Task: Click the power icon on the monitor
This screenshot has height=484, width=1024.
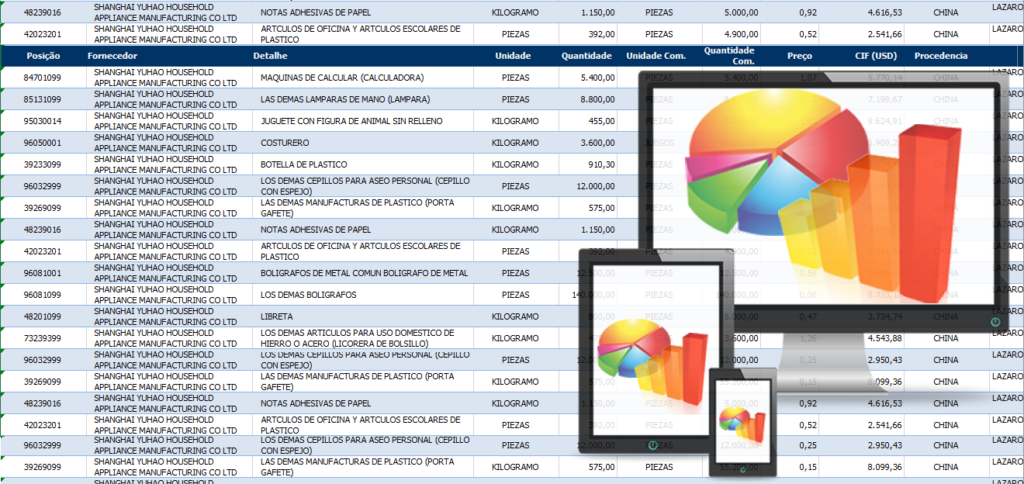Action: tap(993, 322)
